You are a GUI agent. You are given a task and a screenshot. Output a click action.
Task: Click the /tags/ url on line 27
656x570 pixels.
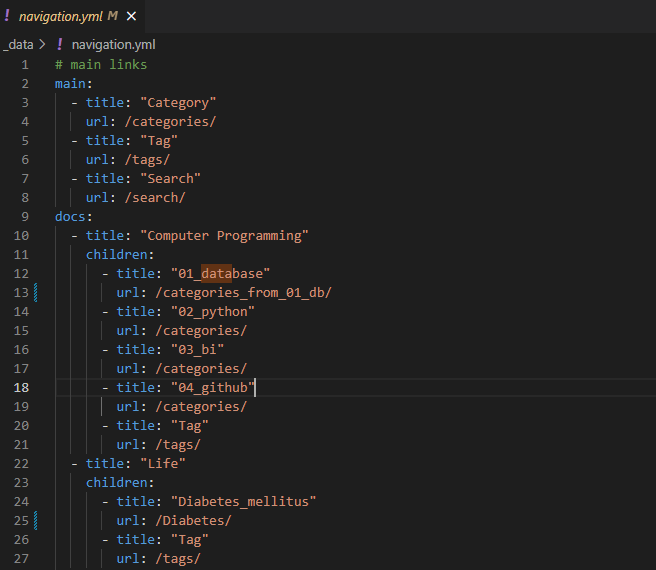point(178,559)
